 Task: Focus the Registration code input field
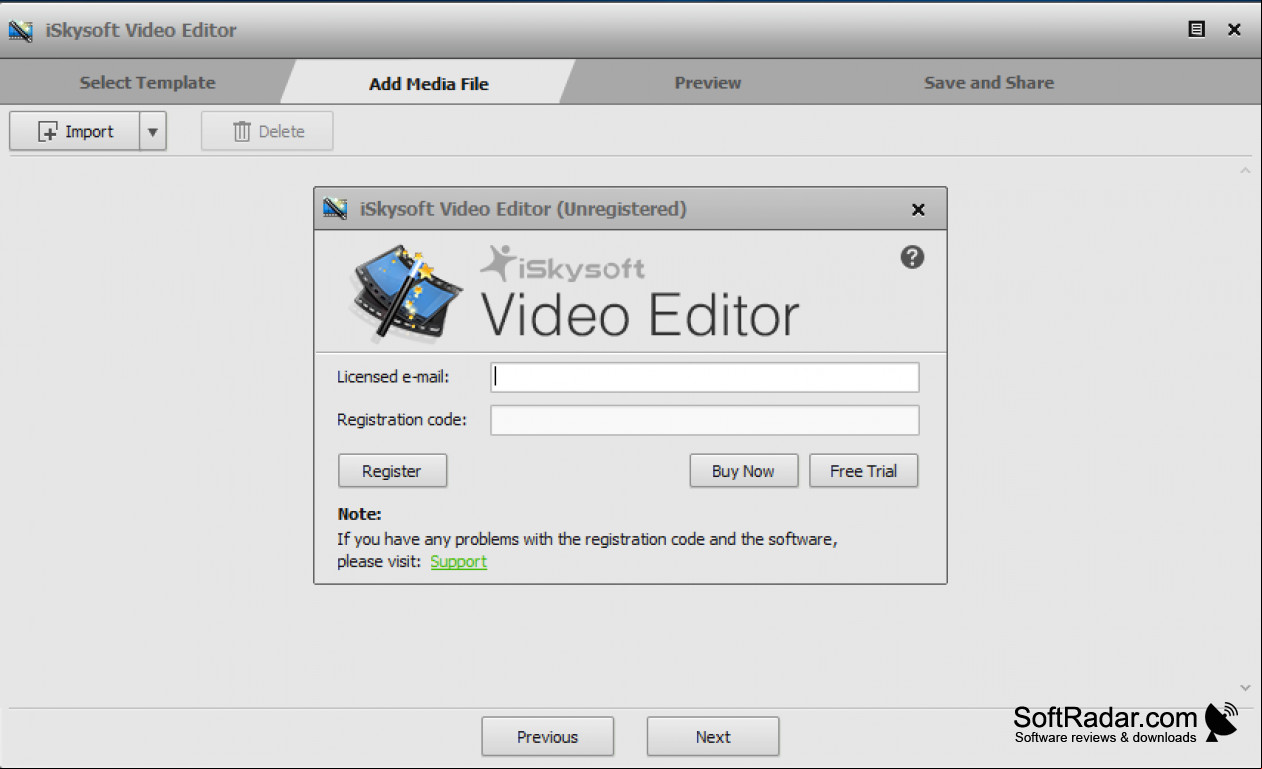coord(704,420)
